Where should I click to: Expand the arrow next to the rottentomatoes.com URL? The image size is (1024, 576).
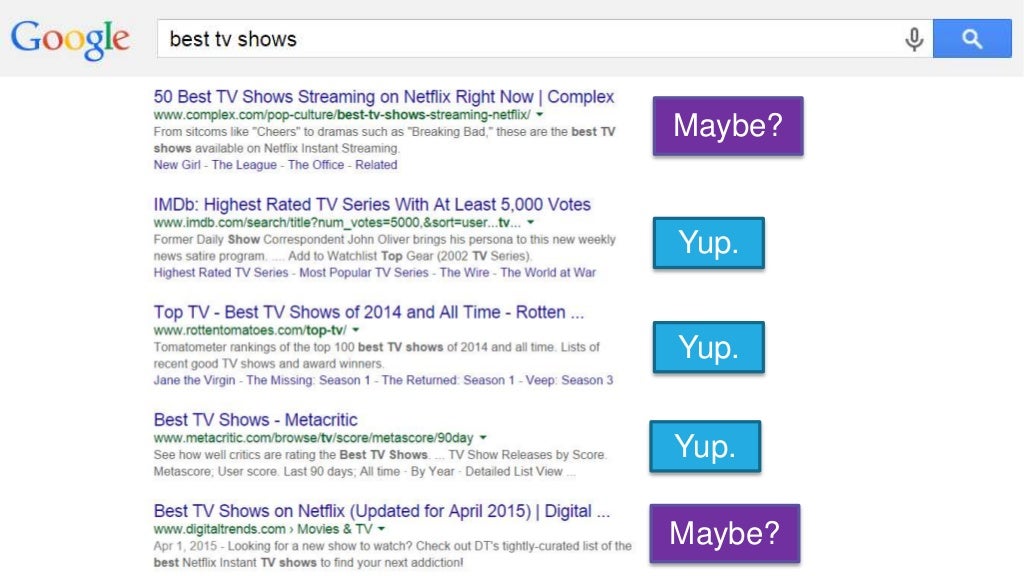(355, 330)
